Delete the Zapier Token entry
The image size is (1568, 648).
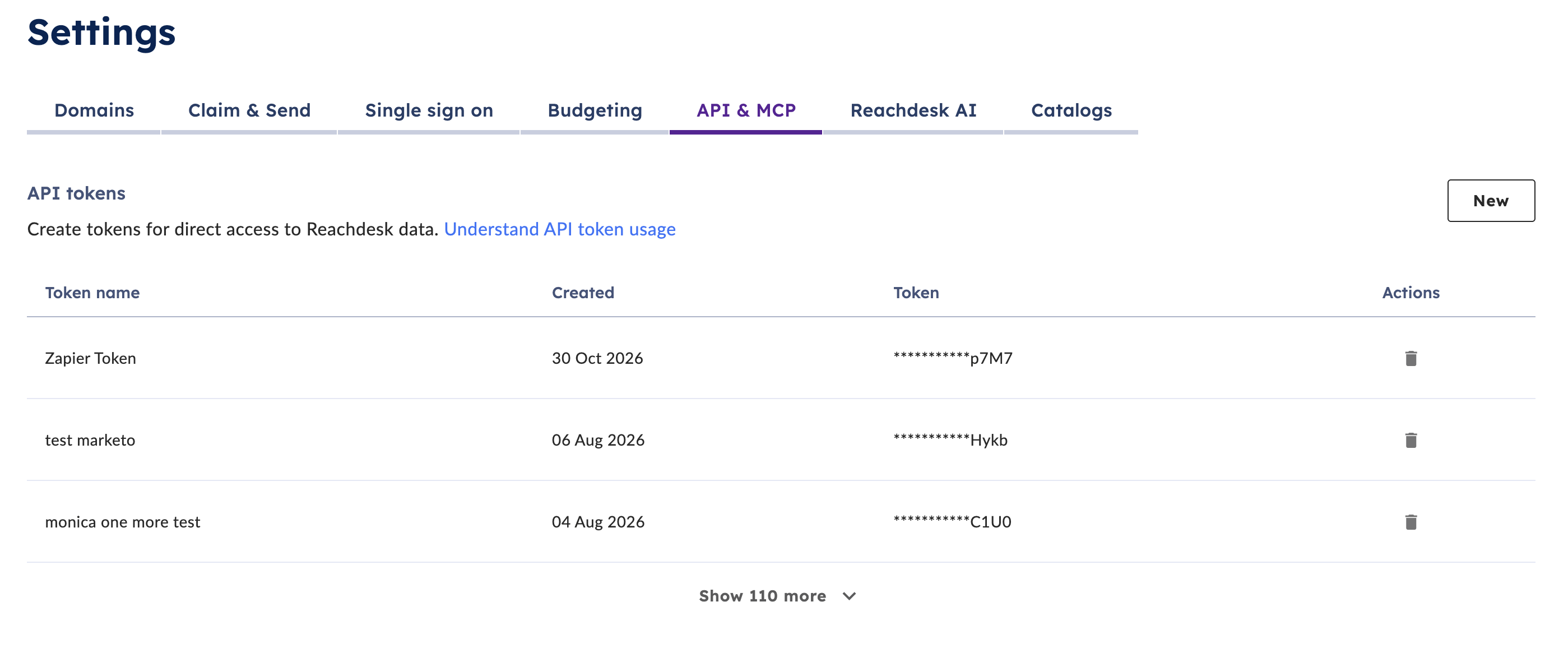point(1411,358)
